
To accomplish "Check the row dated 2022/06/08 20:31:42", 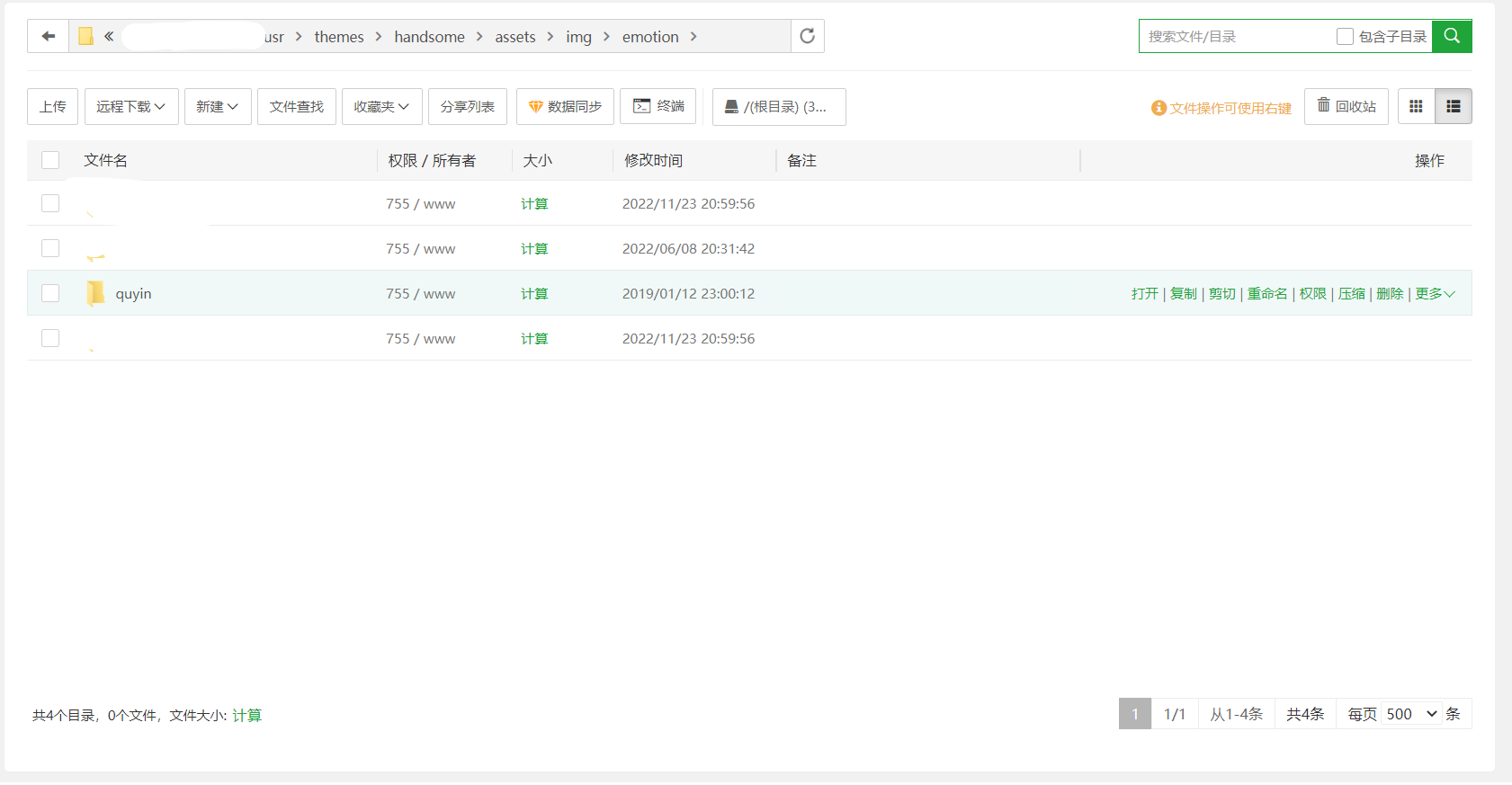I will click(50, 248).
